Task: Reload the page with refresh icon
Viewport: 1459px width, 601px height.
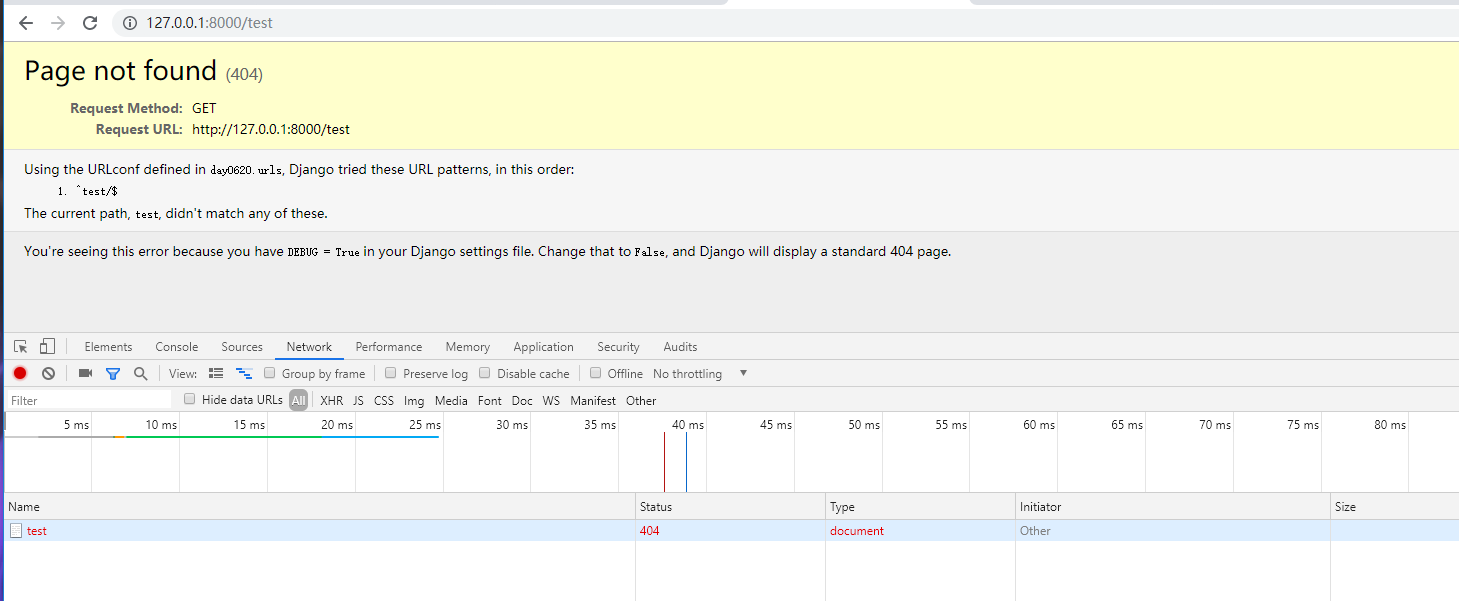Action: (x=90, y=23)
